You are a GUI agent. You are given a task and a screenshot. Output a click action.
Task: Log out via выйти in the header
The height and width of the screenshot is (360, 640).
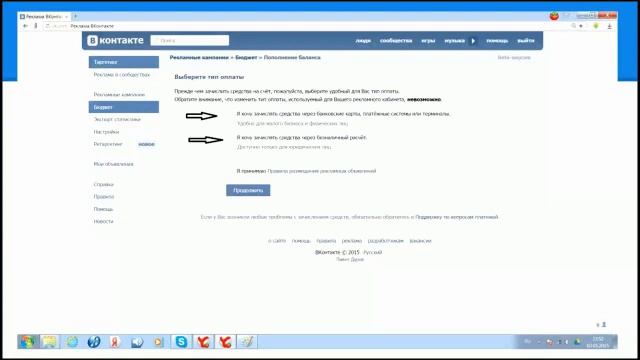coord(525,41)
